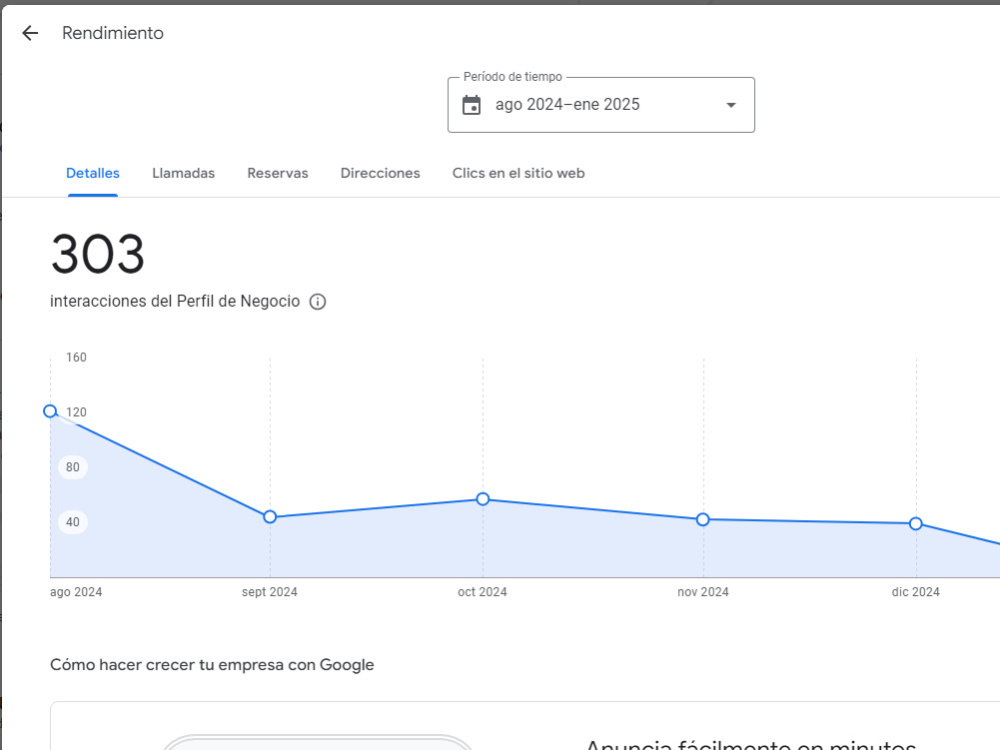The width and height of the screenshot is (1000, 750).
Task: Click 'interacciones del Perfil de Negocio' label
Action: [175, 302]
